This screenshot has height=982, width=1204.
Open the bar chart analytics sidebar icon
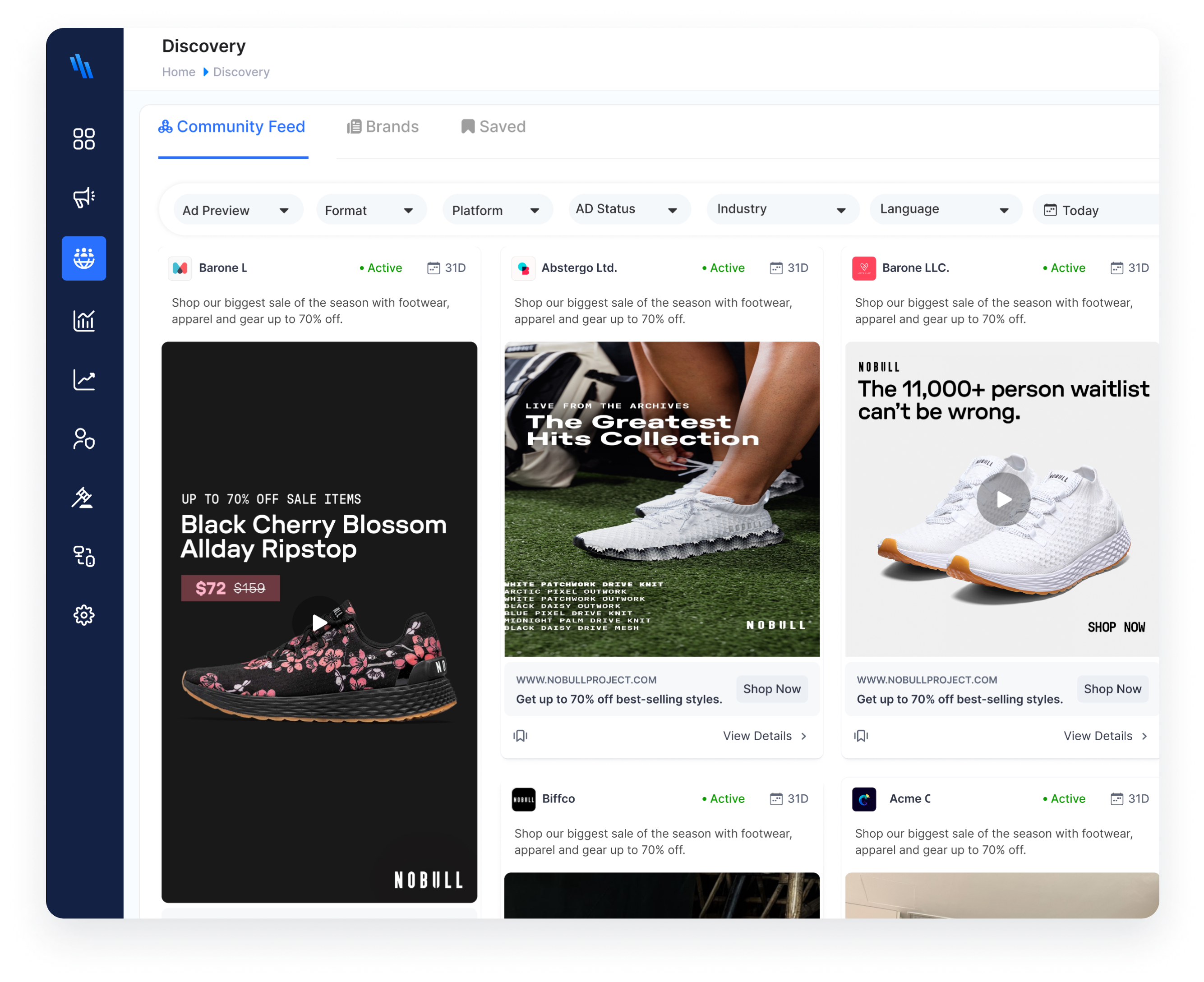click(84, 321)
